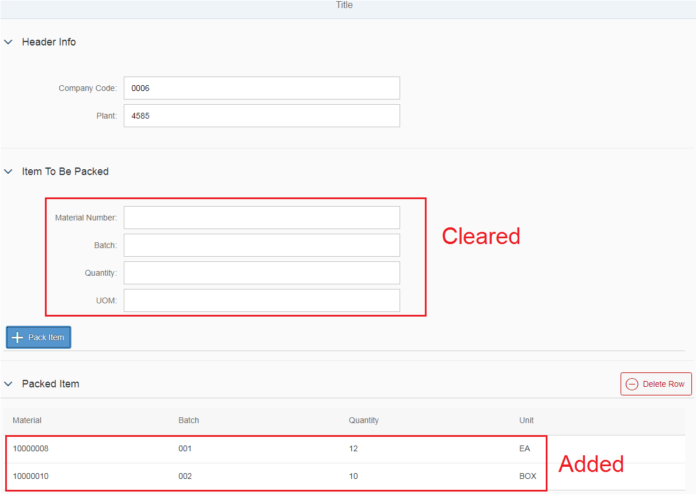
Task: Focus the Quantity input field
Action: (261, 273)
